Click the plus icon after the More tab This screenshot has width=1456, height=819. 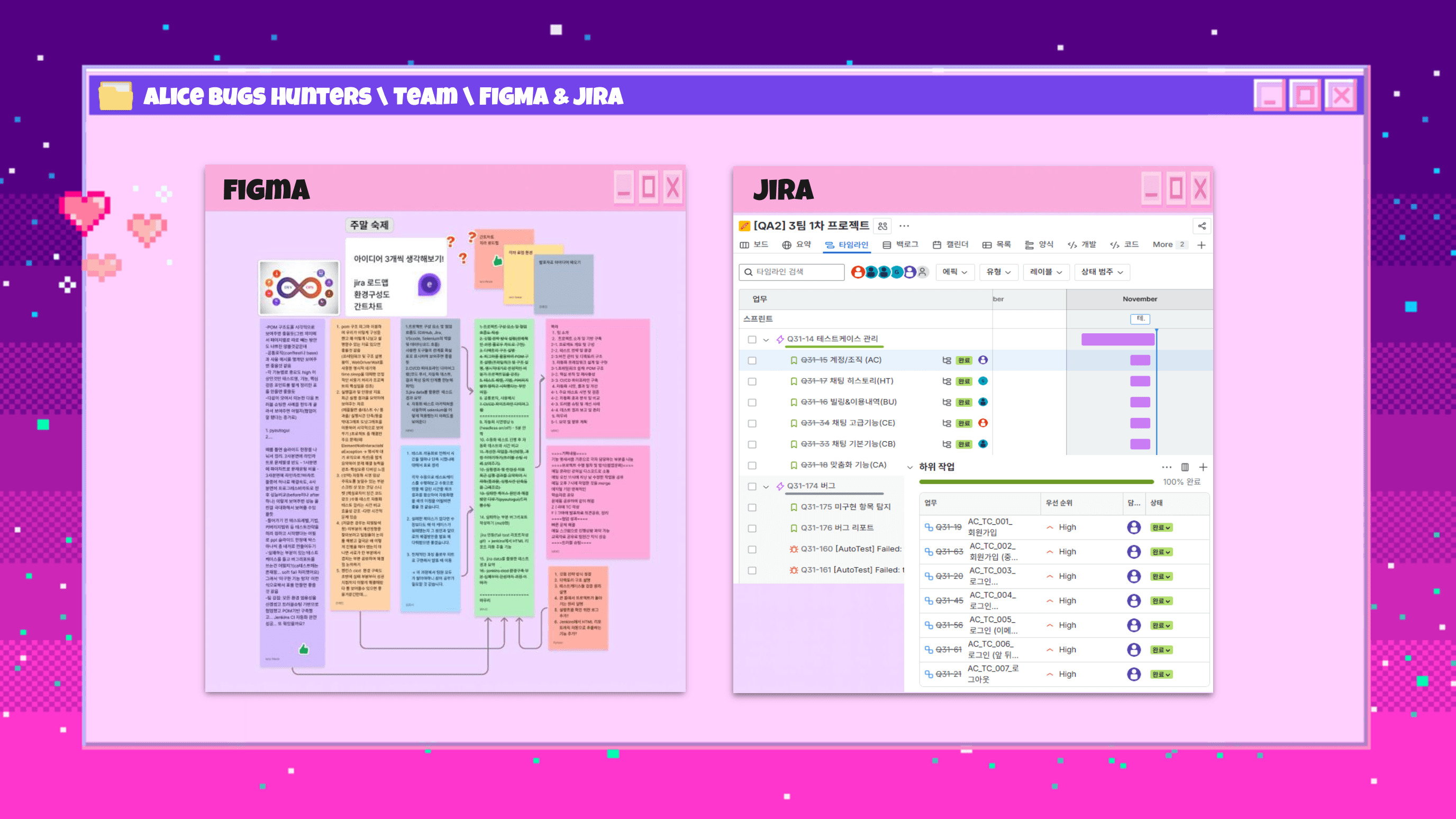[x=1202, y=245]
